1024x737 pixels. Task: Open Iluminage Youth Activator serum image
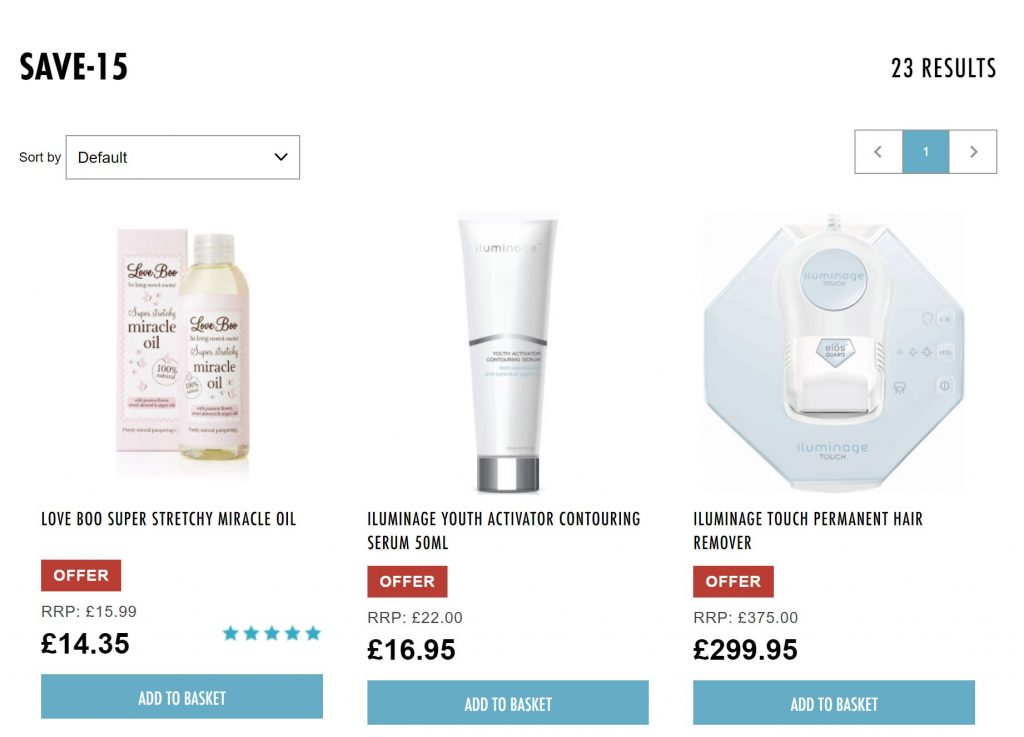[x=508, y=353]
